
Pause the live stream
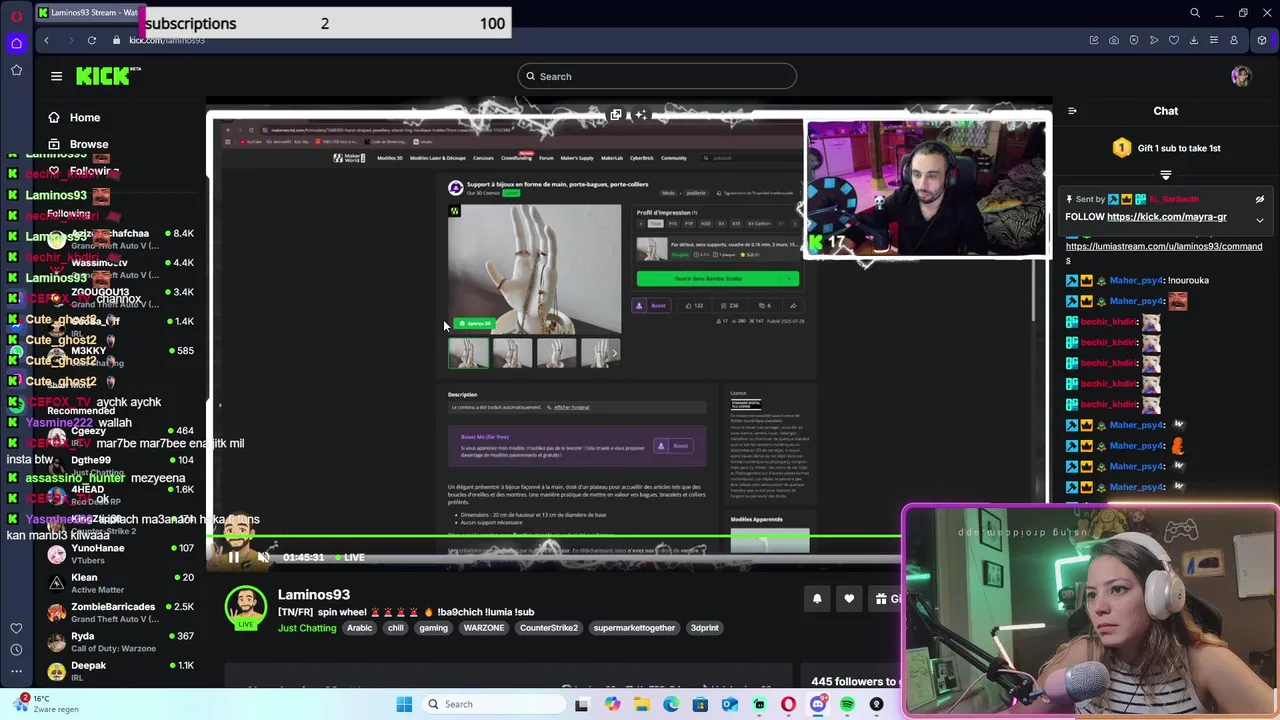pos(233,557)
